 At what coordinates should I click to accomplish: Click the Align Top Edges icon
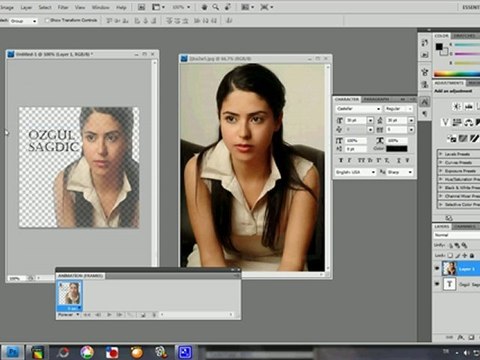coord(109,21)
